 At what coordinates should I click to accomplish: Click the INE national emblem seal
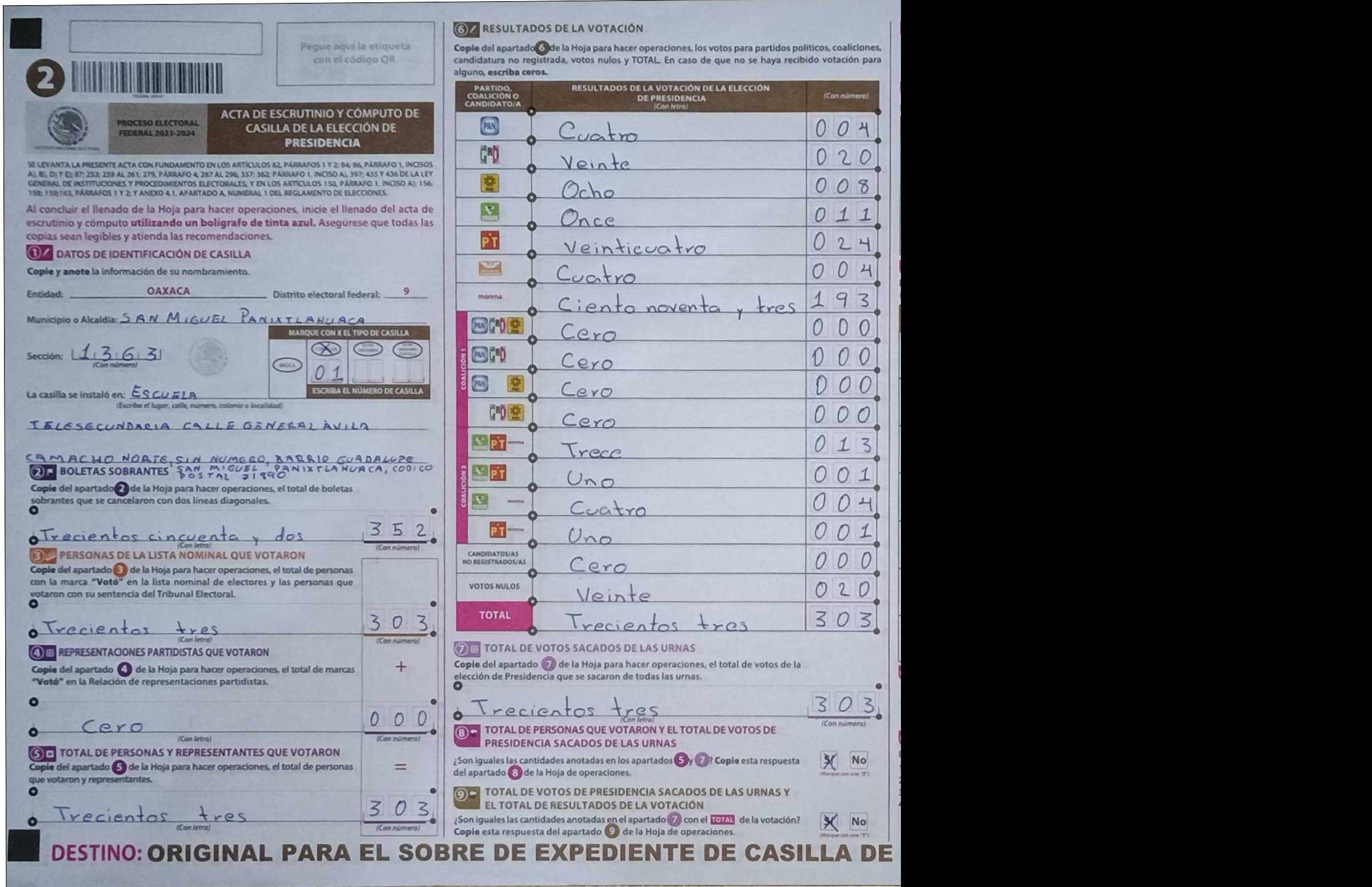(68, 127)
